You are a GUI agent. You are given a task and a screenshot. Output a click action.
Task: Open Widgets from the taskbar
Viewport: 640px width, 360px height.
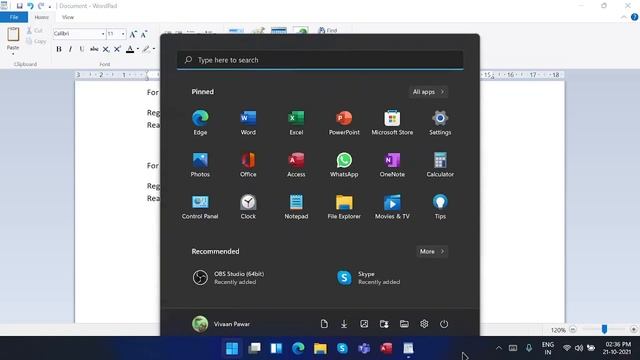tap(276, 348)
